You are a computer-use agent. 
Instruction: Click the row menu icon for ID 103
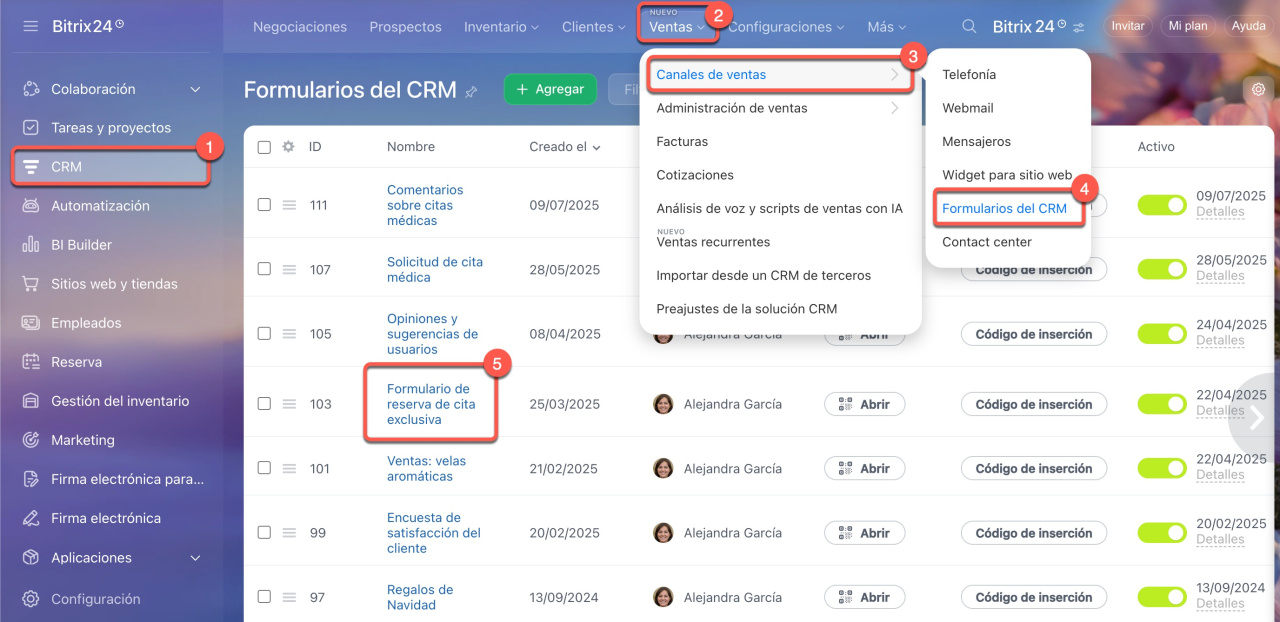click(x=289, y=404)
